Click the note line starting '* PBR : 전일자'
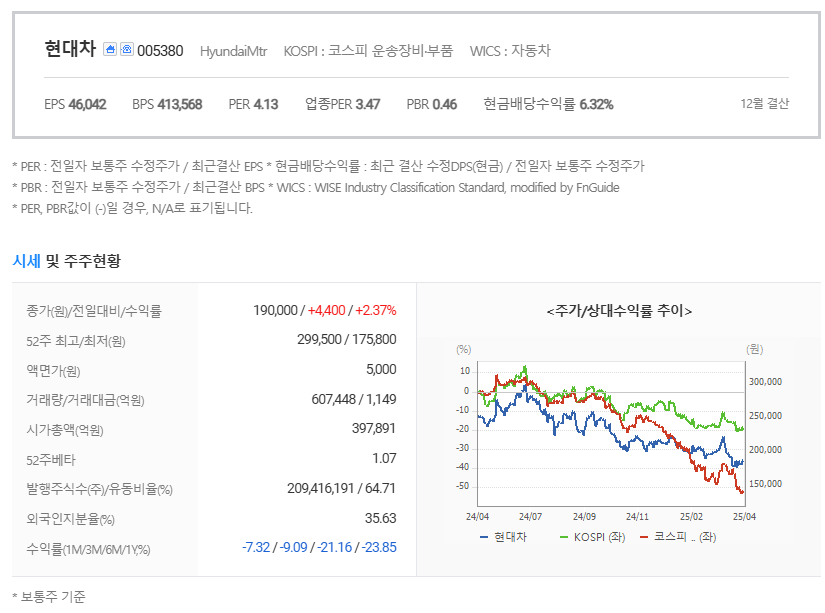Image resolution: width=825 pixels, height=613 pixels. (316, 187)
